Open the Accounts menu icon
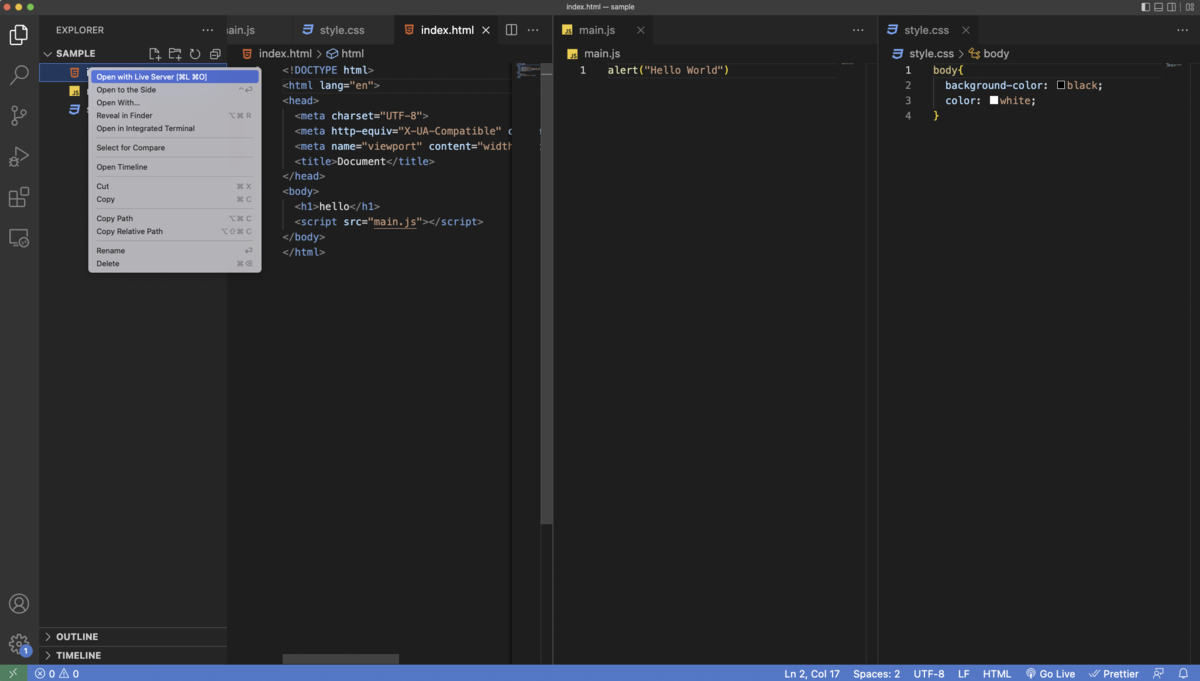The width and height of the screenshot is (1200, 681). click(x=19, y=604)
